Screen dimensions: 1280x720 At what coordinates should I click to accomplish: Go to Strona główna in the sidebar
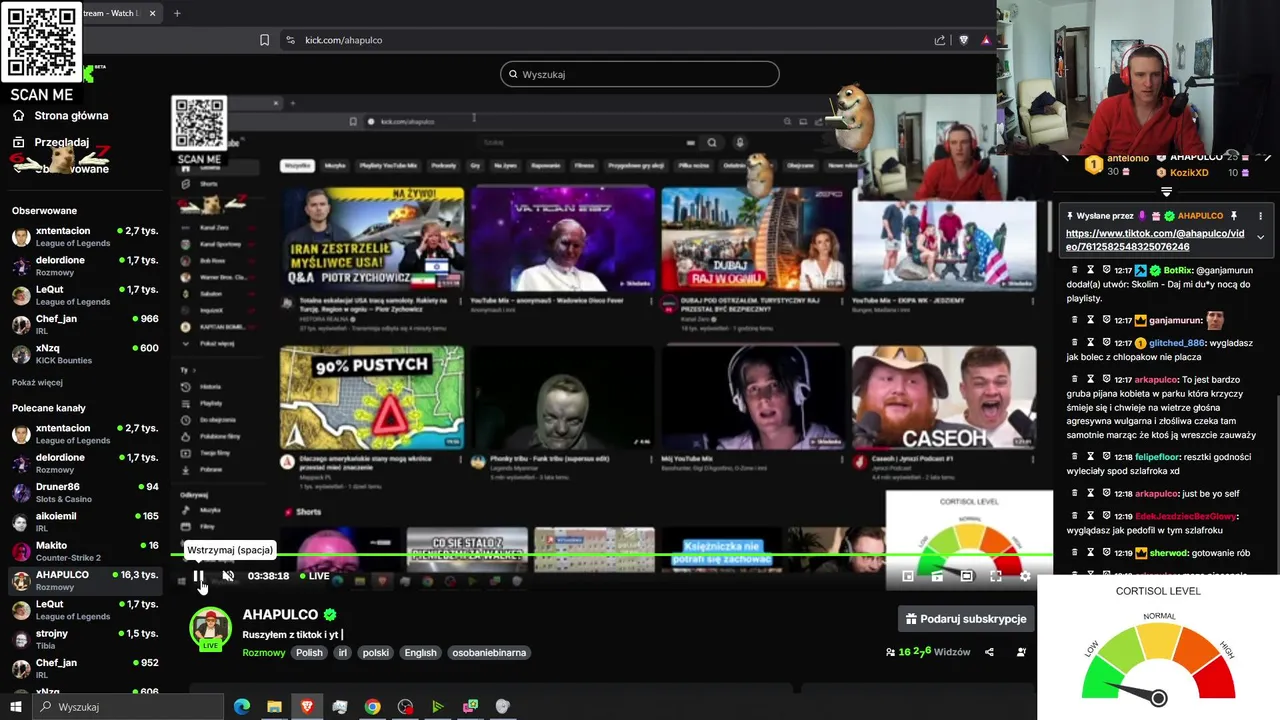(x=60, y=116)
